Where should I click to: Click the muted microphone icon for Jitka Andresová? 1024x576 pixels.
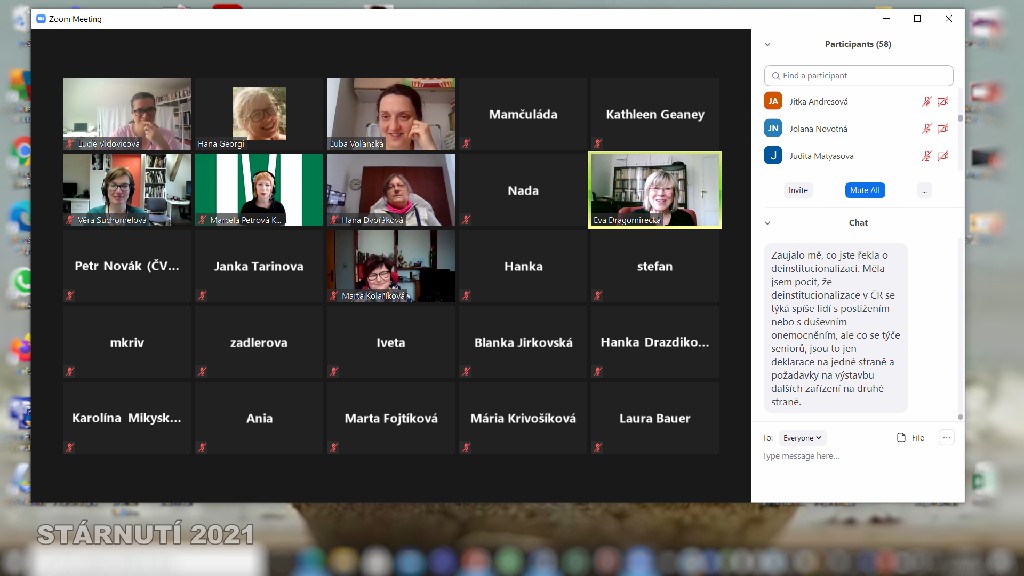click(x=927, y=101)
